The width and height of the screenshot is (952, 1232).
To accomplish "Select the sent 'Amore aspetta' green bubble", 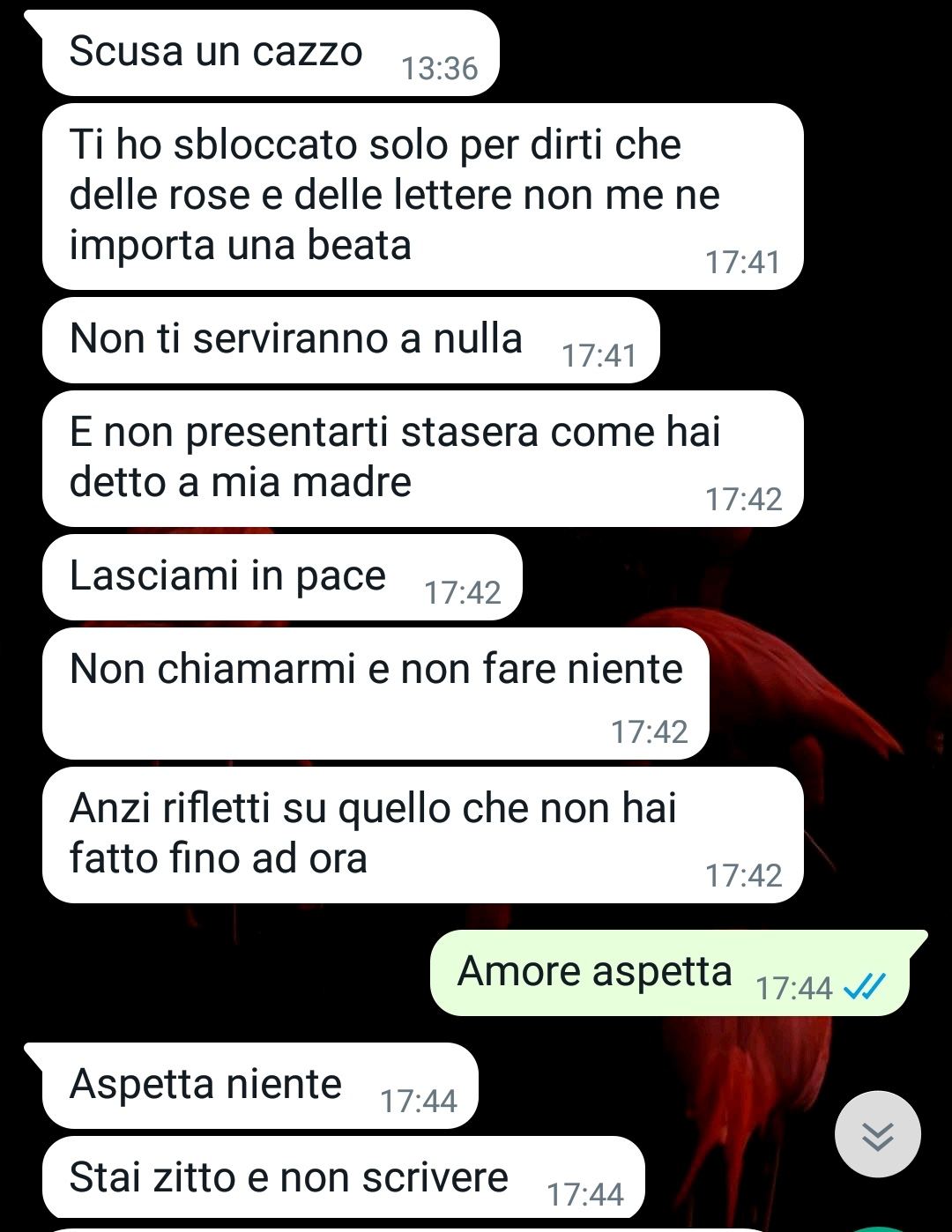I will pos(670,973).
